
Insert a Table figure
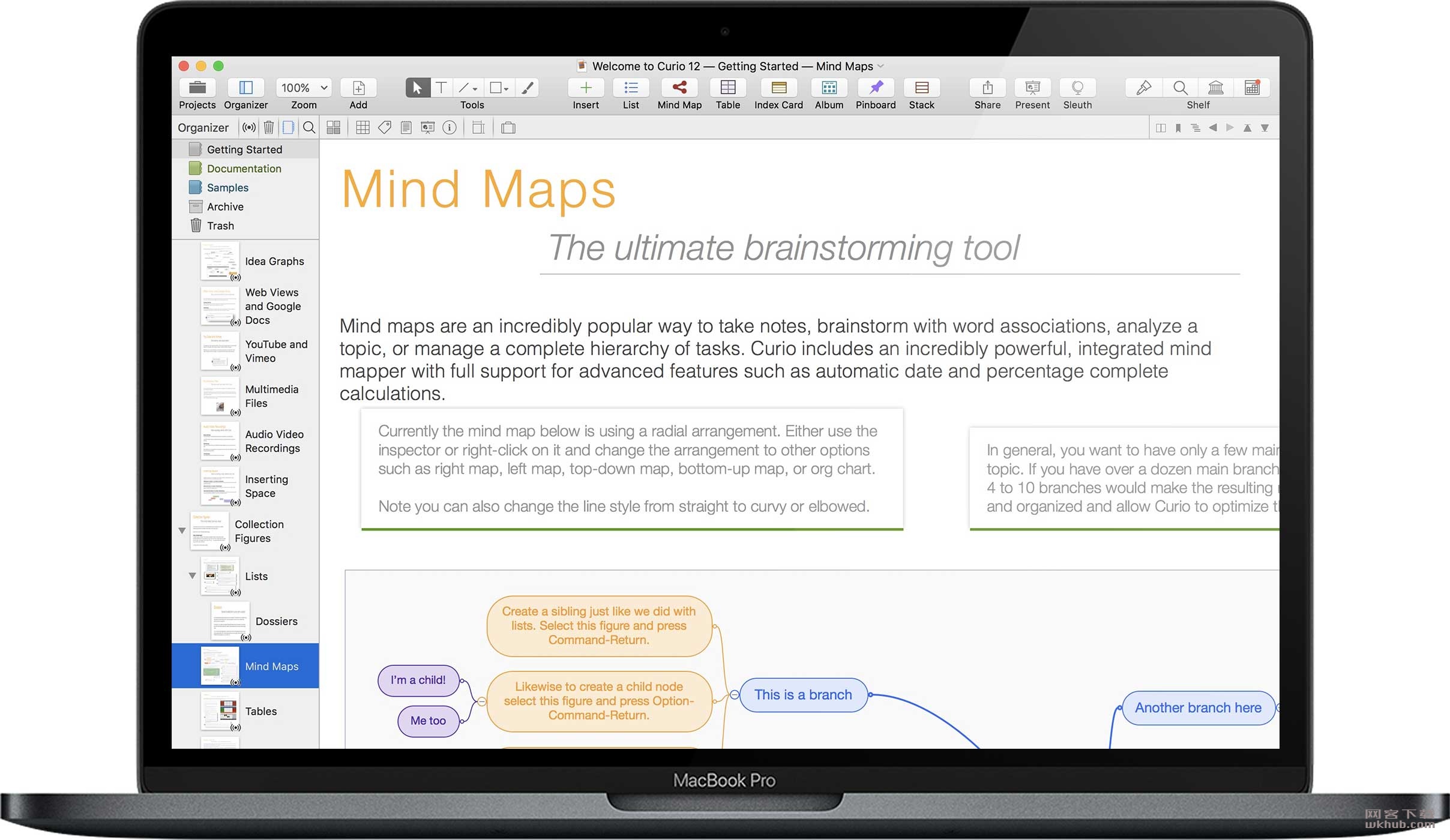[x=728, y=88]
